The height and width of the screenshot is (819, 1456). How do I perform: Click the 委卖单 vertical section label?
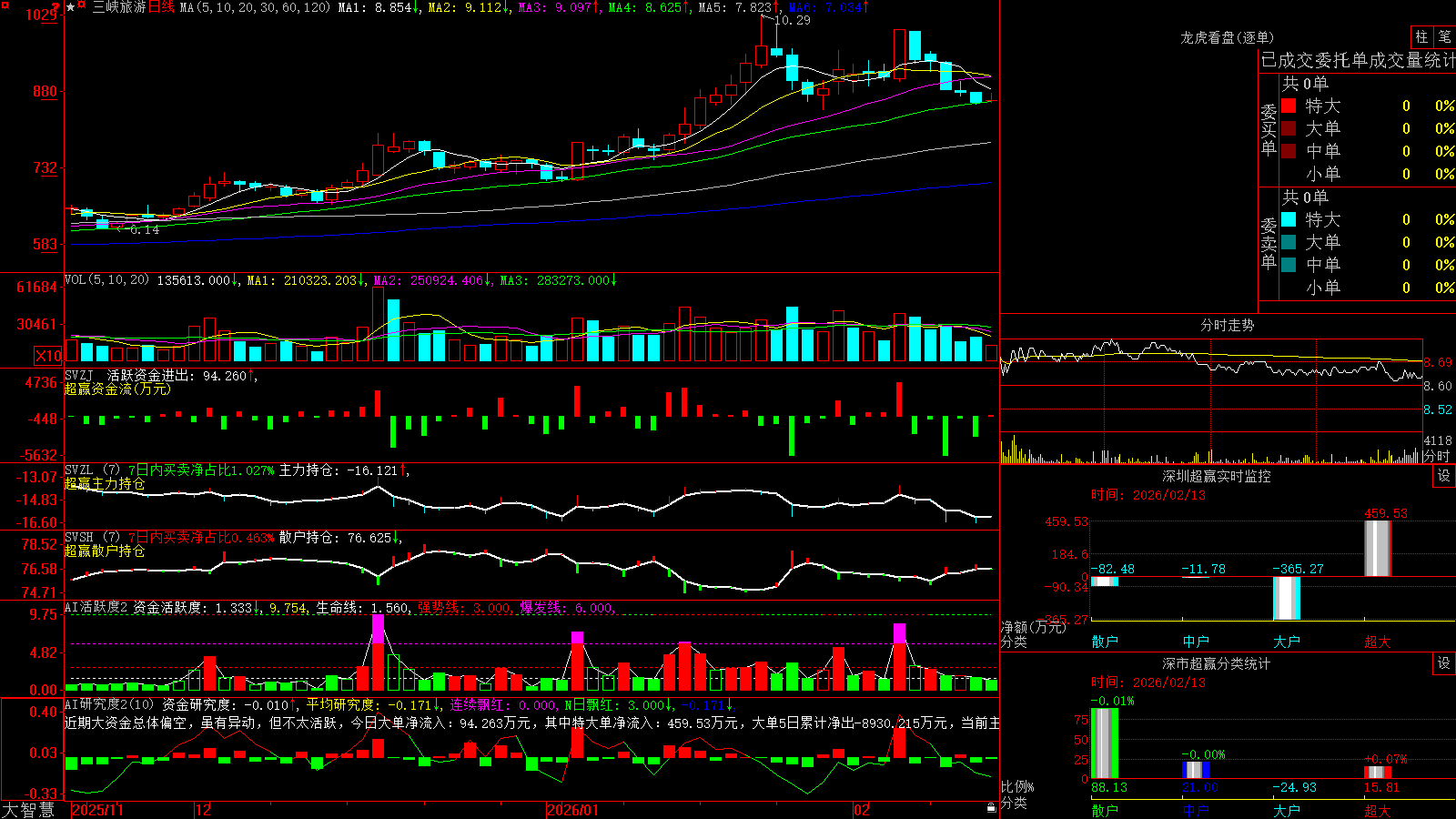click(1269, 243)
